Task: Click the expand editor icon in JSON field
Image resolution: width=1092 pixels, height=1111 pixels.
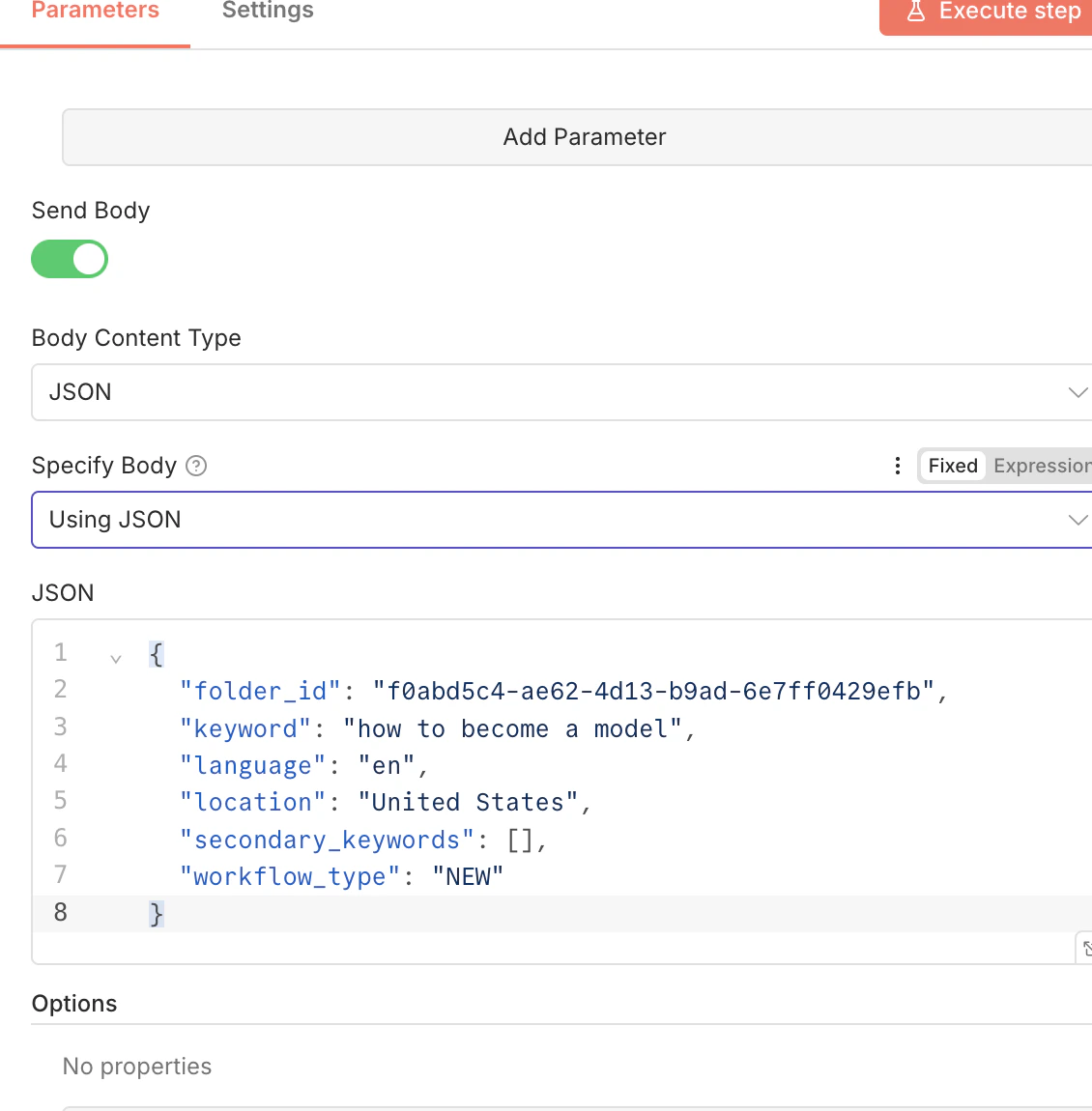Action: 1085,948
